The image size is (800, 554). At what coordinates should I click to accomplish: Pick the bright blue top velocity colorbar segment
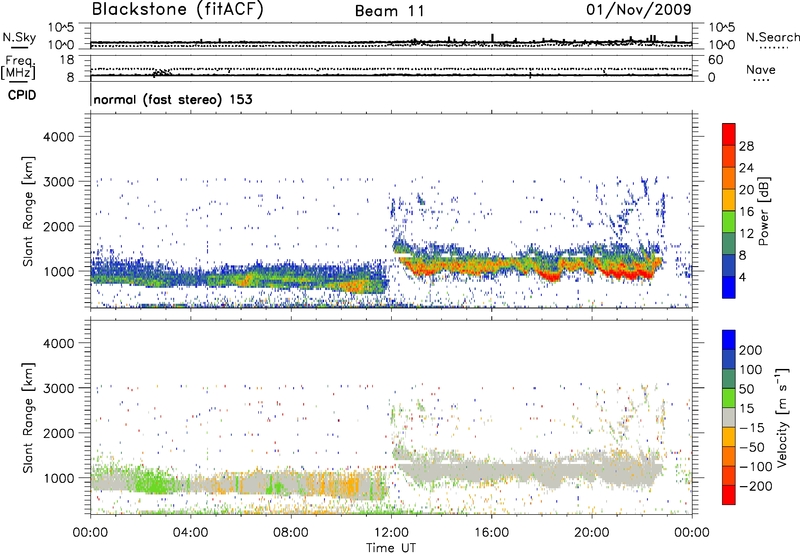(729, 340)
